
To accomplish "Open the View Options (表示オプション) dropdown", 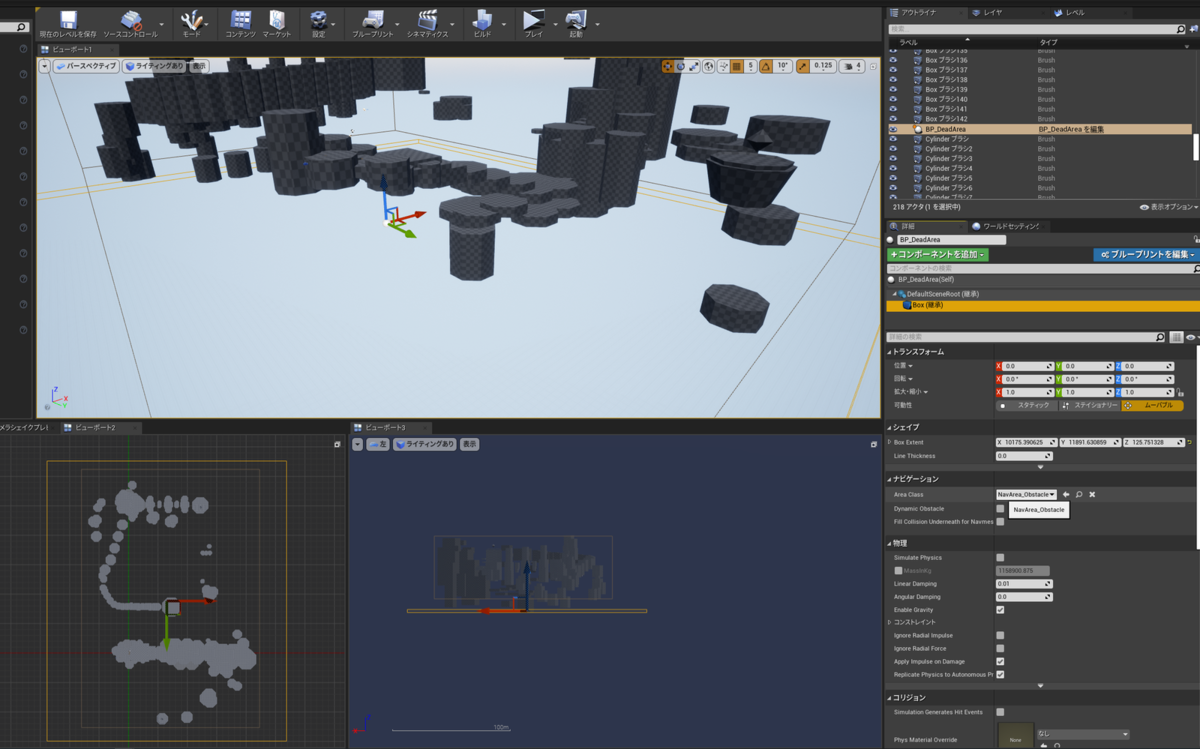I will [1168, 207].
